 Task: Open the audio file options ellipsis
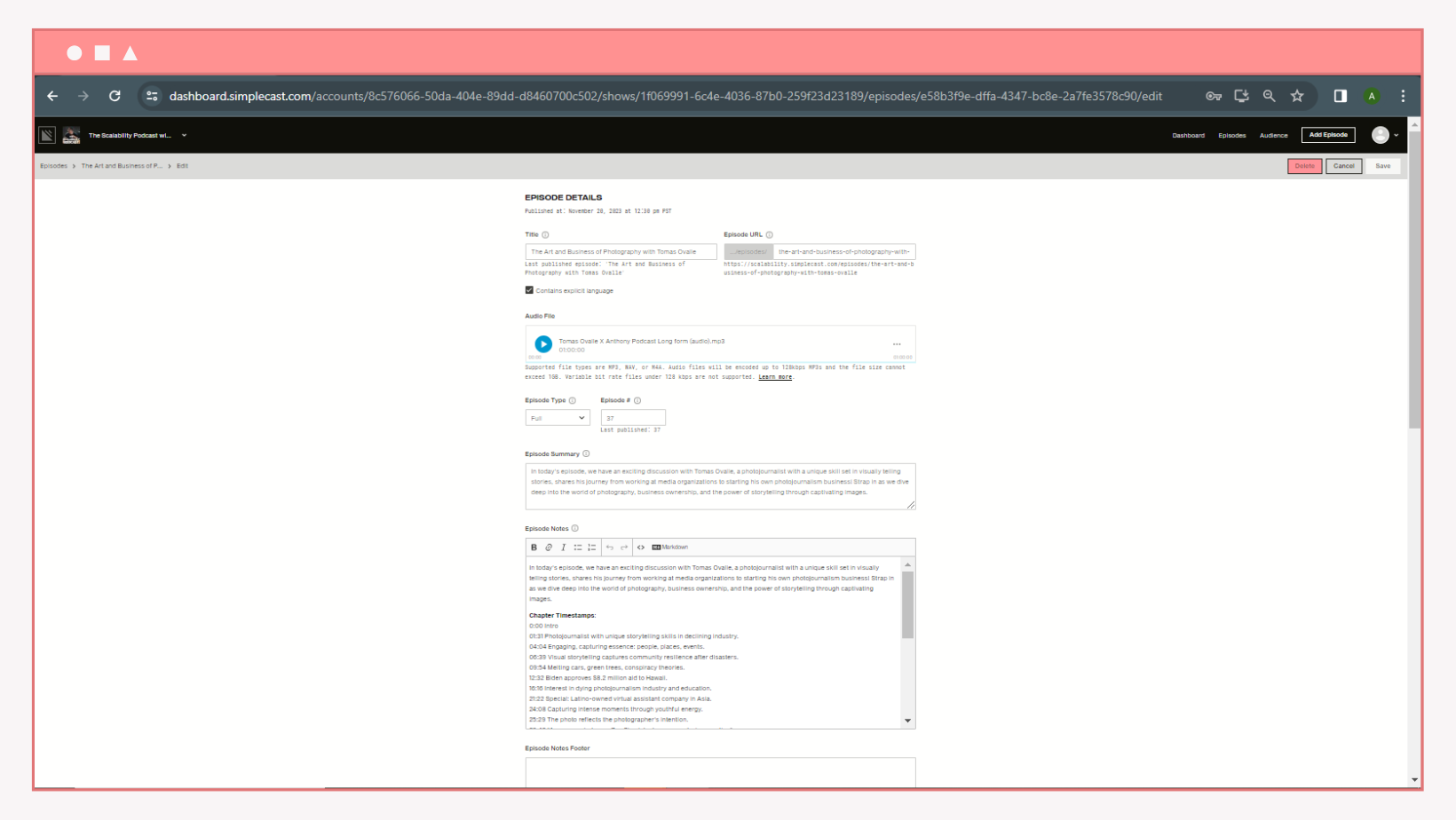pos(897,344)
